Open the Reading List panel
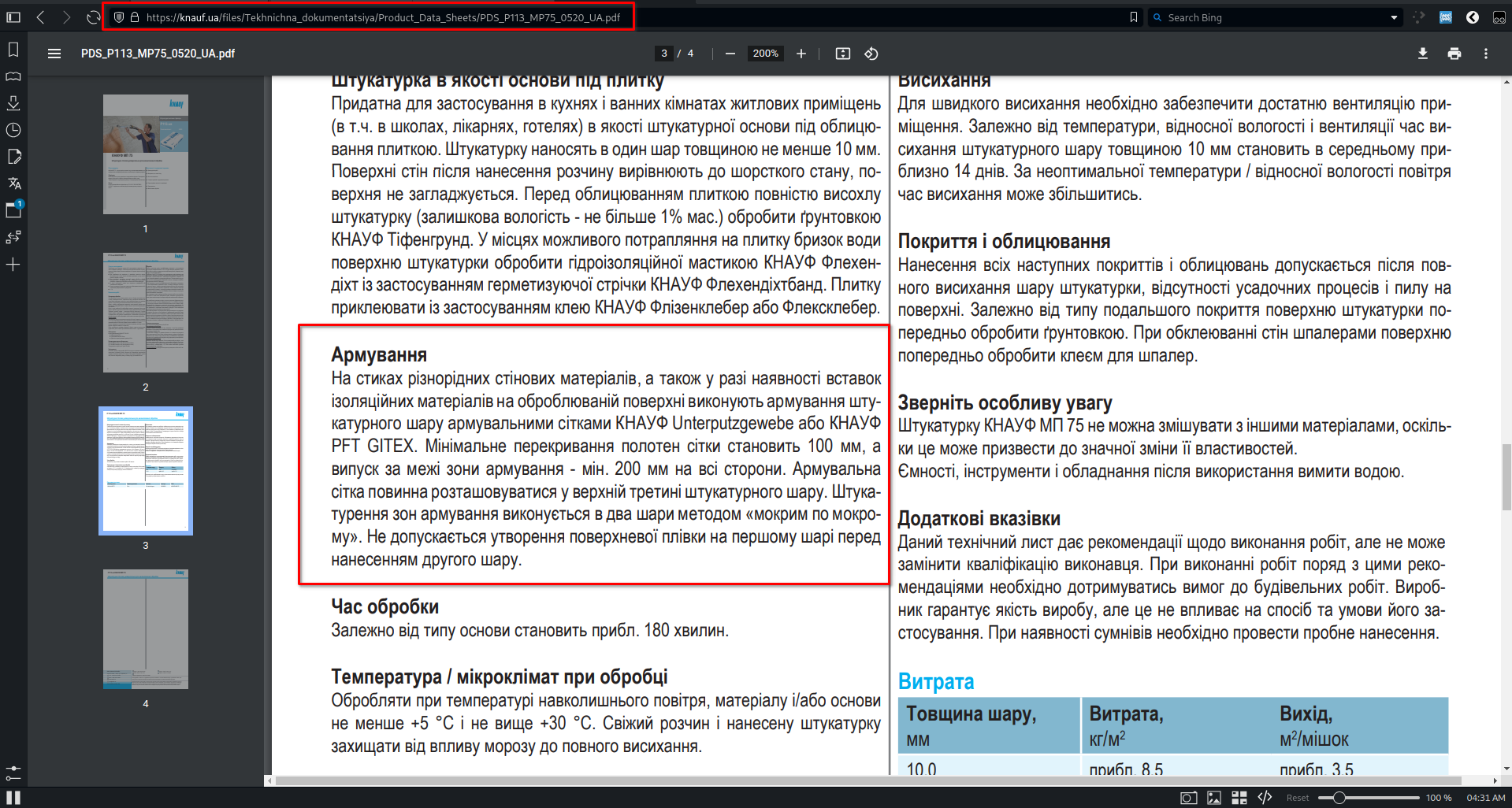The height and width of the screenshot is (808, 1512). point(13,76)
